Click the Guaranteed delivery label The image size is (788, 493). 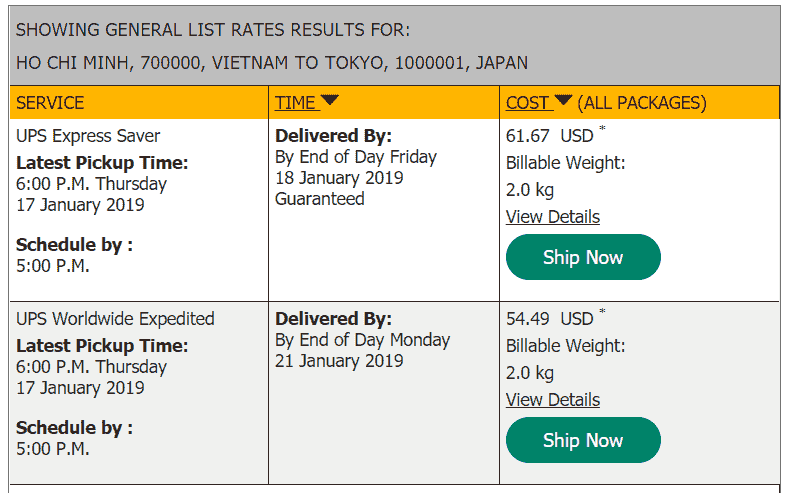pyautogui.click(x=320, y=199)
